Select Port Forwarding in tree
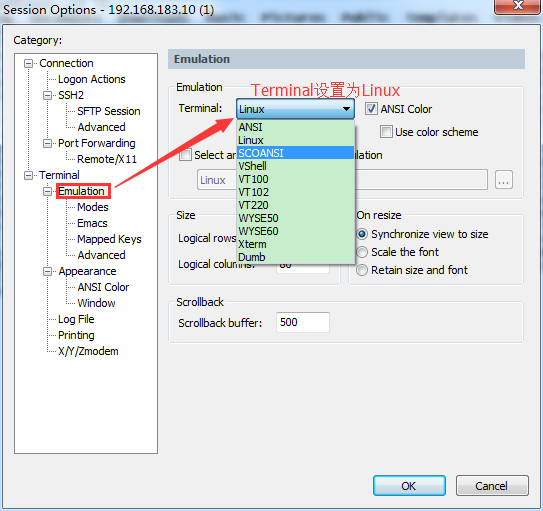 pyautogui.click(x=97, y=143)
